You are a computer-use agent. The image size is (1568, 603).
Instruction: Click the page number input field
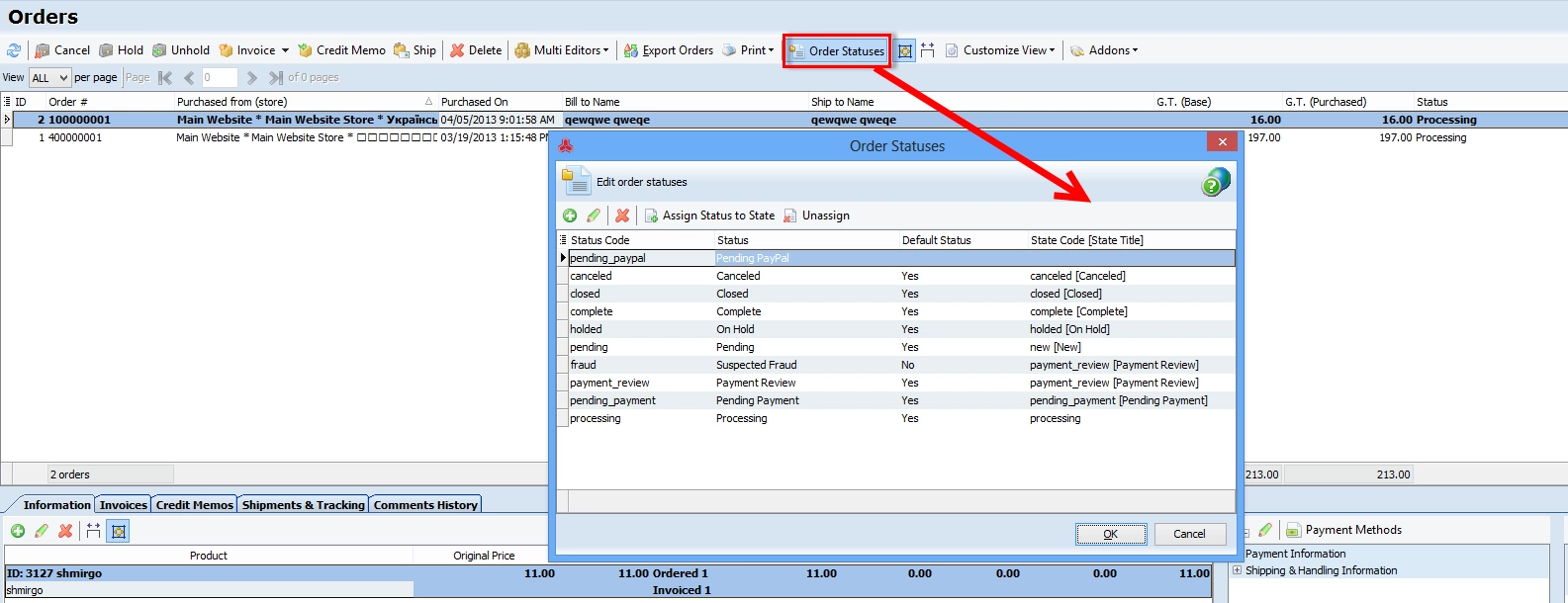pyautogui.click(x=219, y=77)
